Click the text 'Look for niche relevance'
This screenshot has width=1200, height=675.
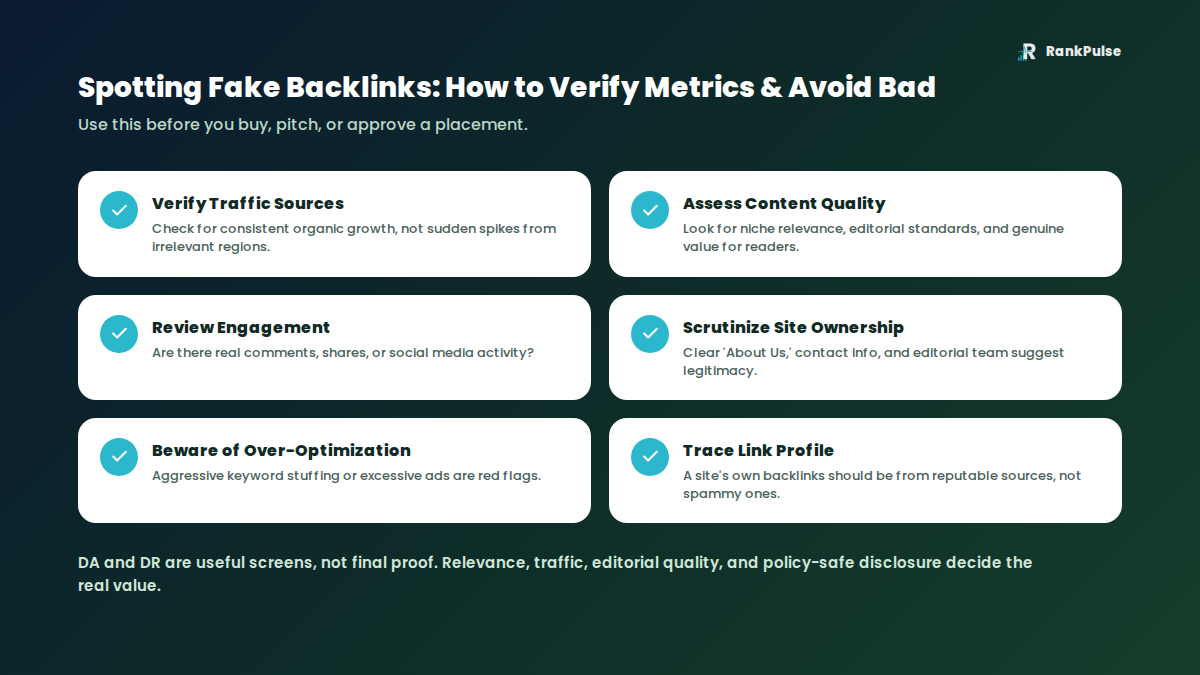coord(765,229)
